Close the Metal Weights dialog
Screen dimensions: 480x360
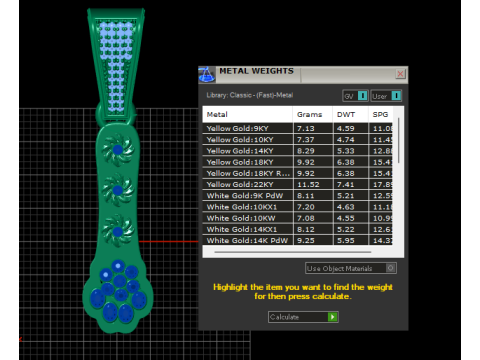[x=400, y=74]
